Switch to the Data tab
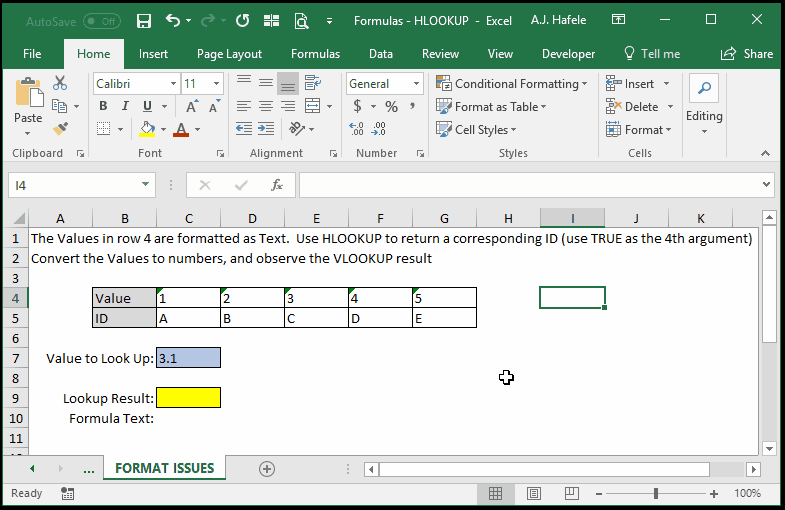 coord(381,54)
